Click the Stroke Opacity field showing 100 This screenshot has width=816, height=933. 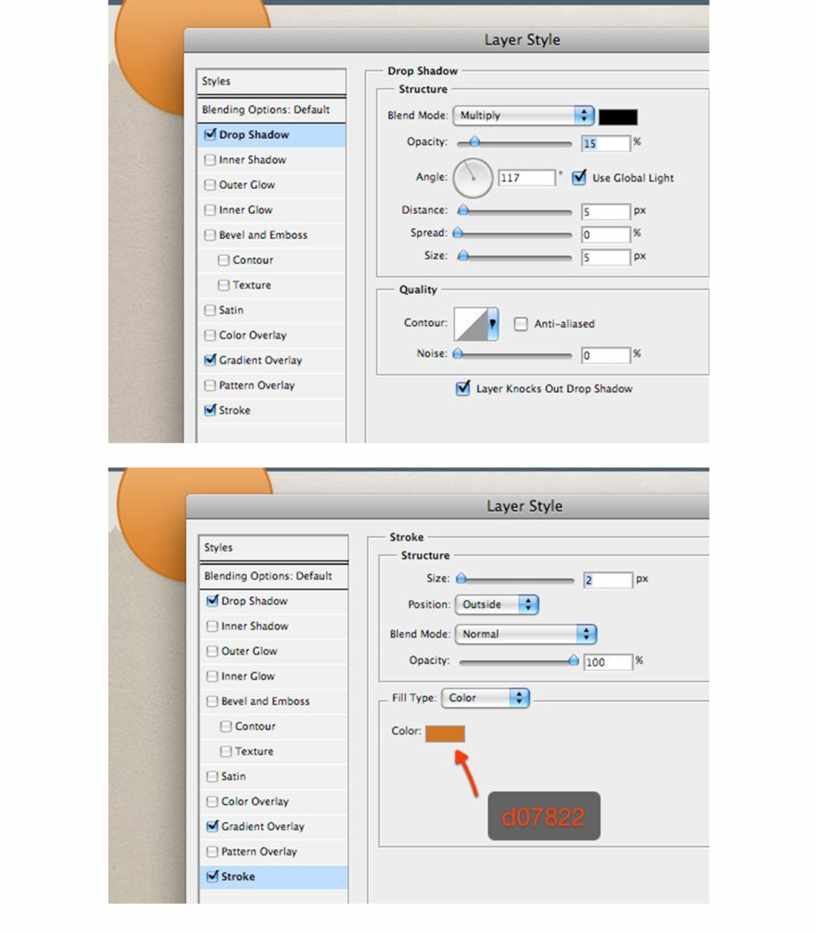[608, 662]
